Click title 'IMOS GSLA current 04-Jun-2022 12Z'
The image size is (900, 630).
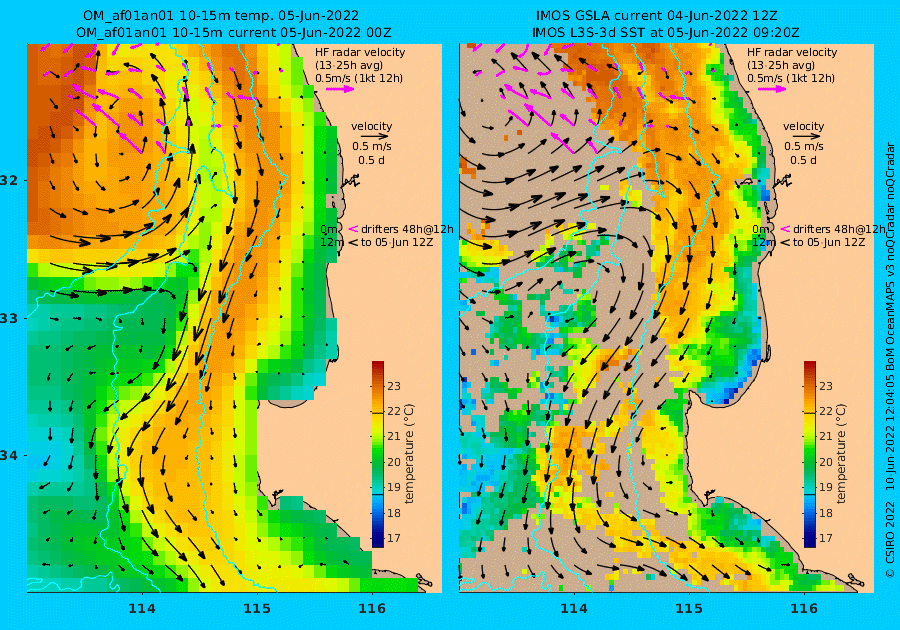(x=657, y=15)
